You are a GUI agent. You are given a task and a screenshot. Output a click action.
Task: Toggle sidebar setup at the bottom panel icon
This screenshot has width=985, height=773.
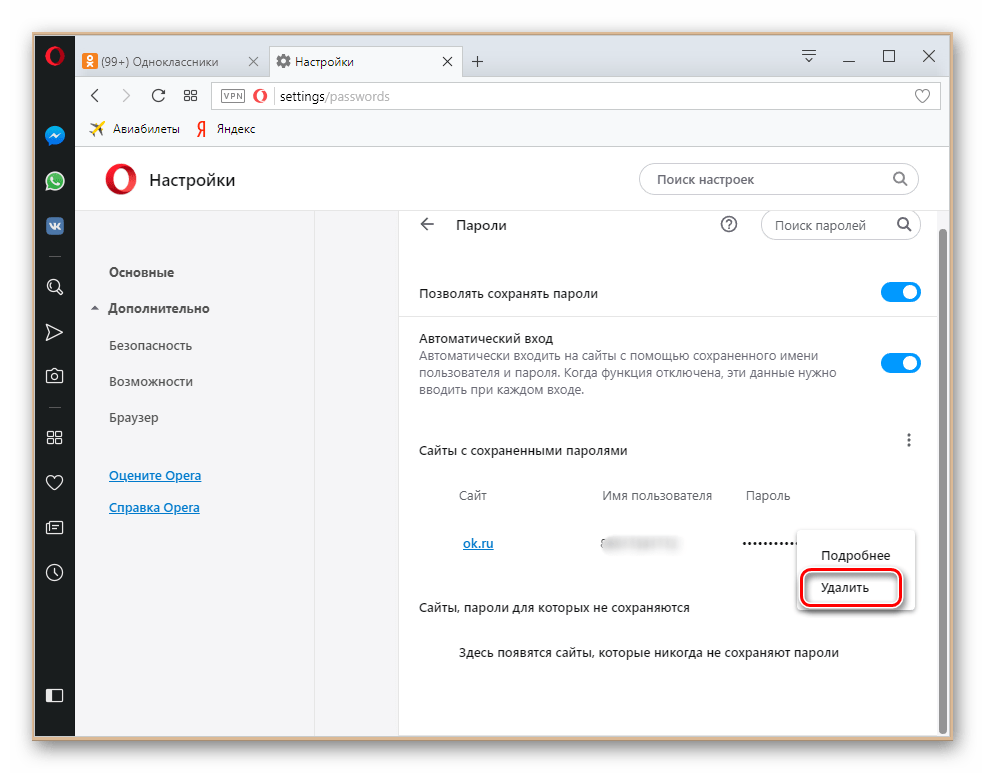[54, 695]
